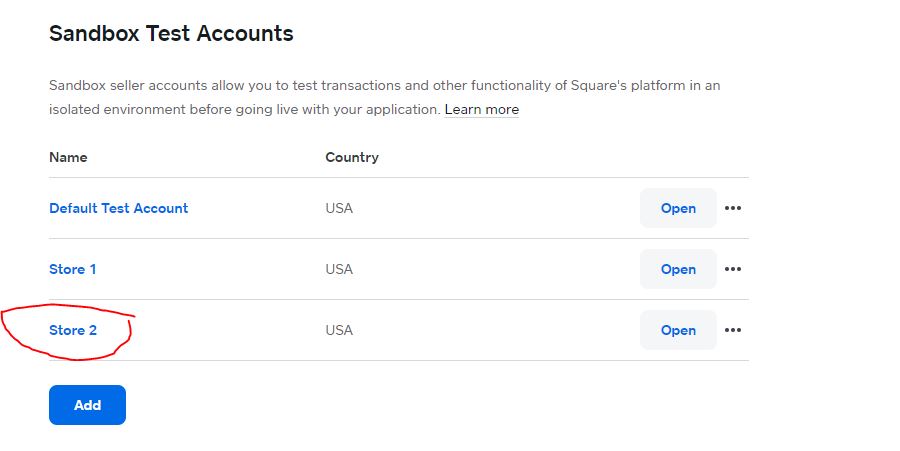The height and width of the screenshot is (451, 900).
Task: Show the ellipsis menu for Store 2
Action: click(732, 330)
